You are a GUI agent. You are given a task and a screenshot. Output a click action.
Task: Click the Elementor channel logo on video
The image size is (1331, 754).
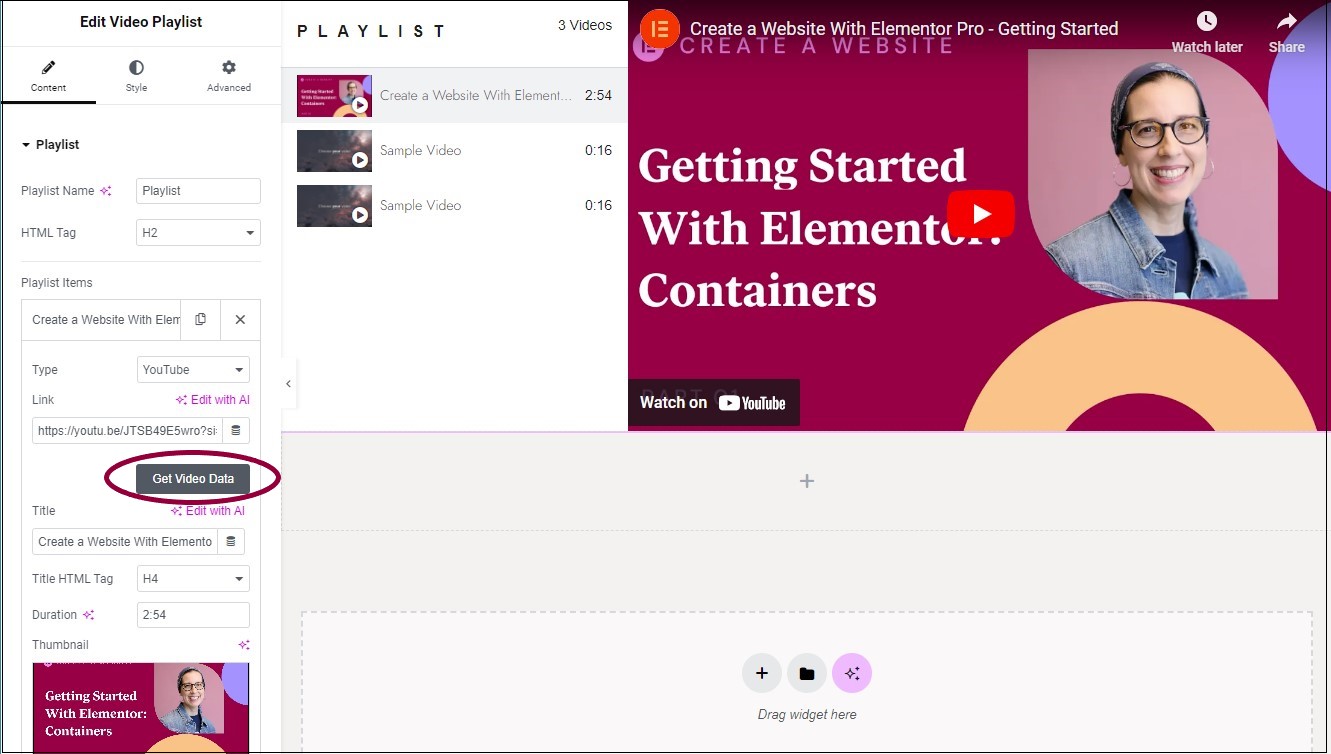click(659, 29)
